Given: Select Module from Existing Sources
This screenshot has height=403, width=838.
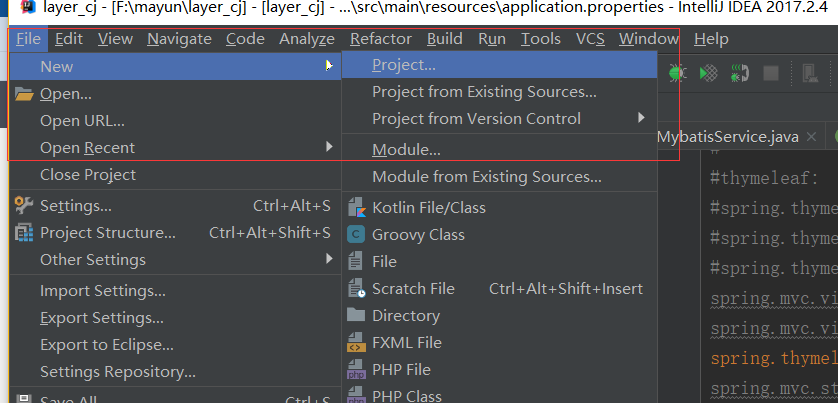Looking at the screenshot, I should (486, 177).
